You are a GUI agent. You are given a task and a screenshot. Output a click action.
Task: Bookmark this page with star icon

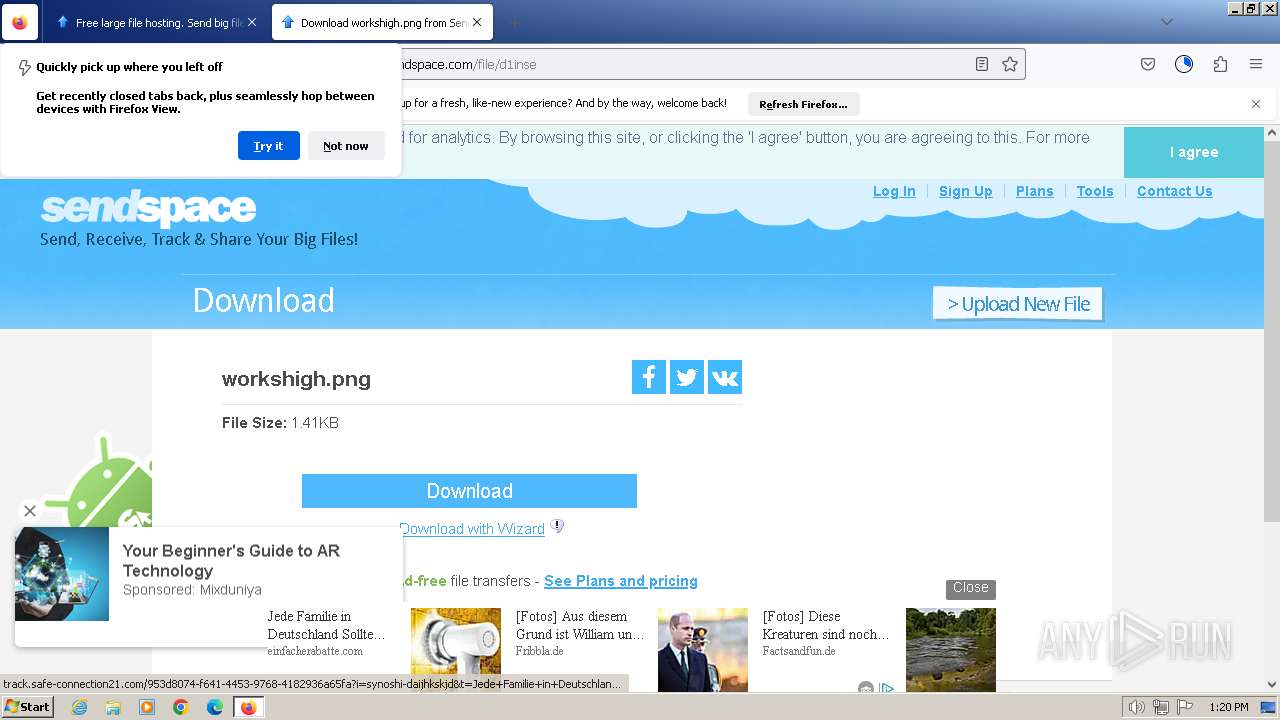point(1010,64)
